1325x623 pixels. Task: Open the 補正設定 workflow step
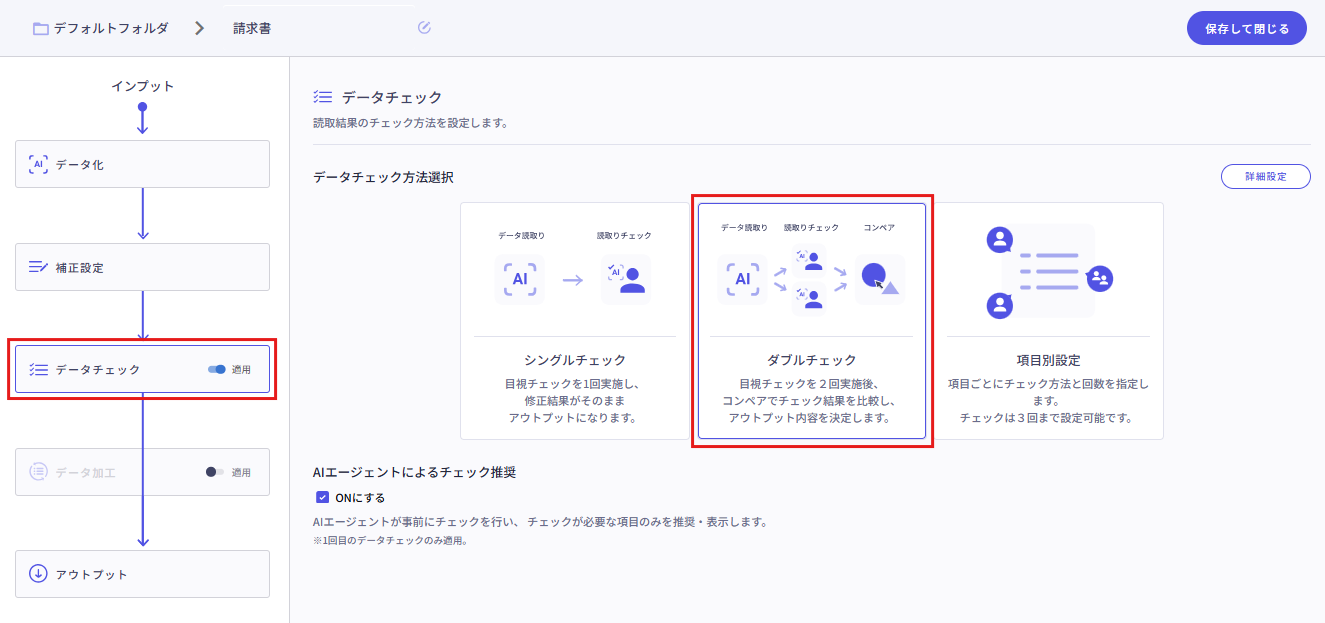point(142,268)
